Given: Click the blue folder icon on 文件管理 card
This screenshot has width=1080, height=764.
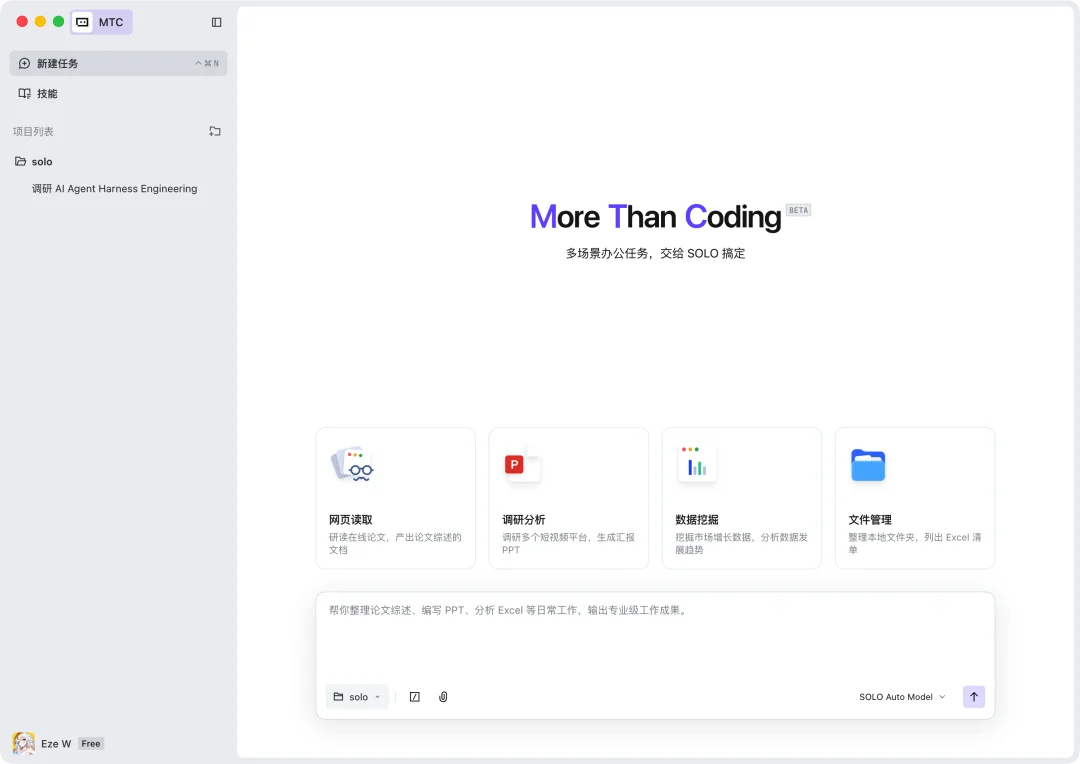Looking at the screenshot, I should (x=867, y=464).
